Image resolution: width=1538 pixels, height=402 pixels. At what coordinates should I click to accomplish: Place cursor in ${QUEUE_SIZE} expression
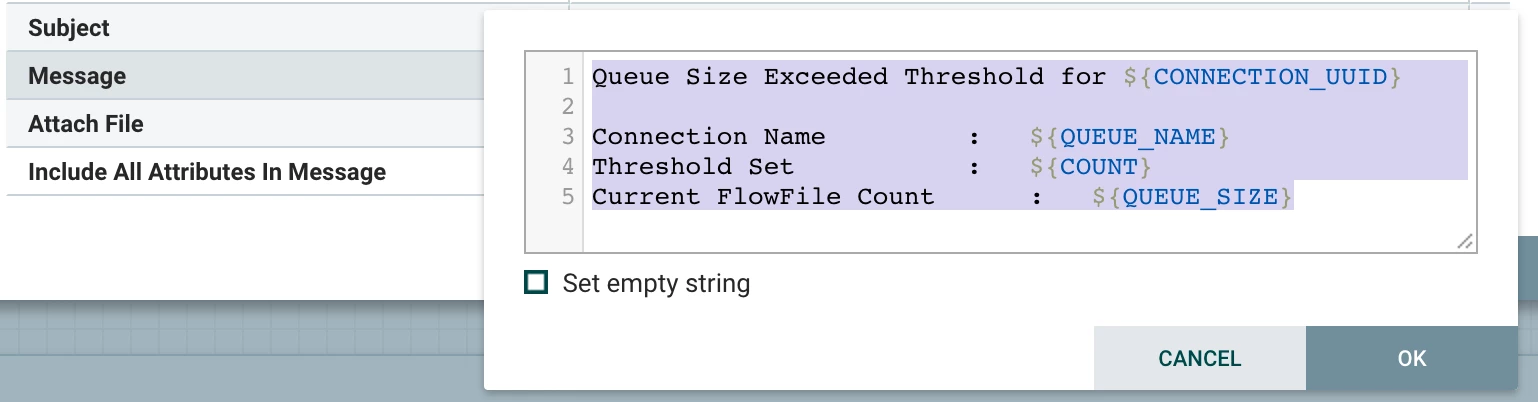click(x=1193, y=196)
